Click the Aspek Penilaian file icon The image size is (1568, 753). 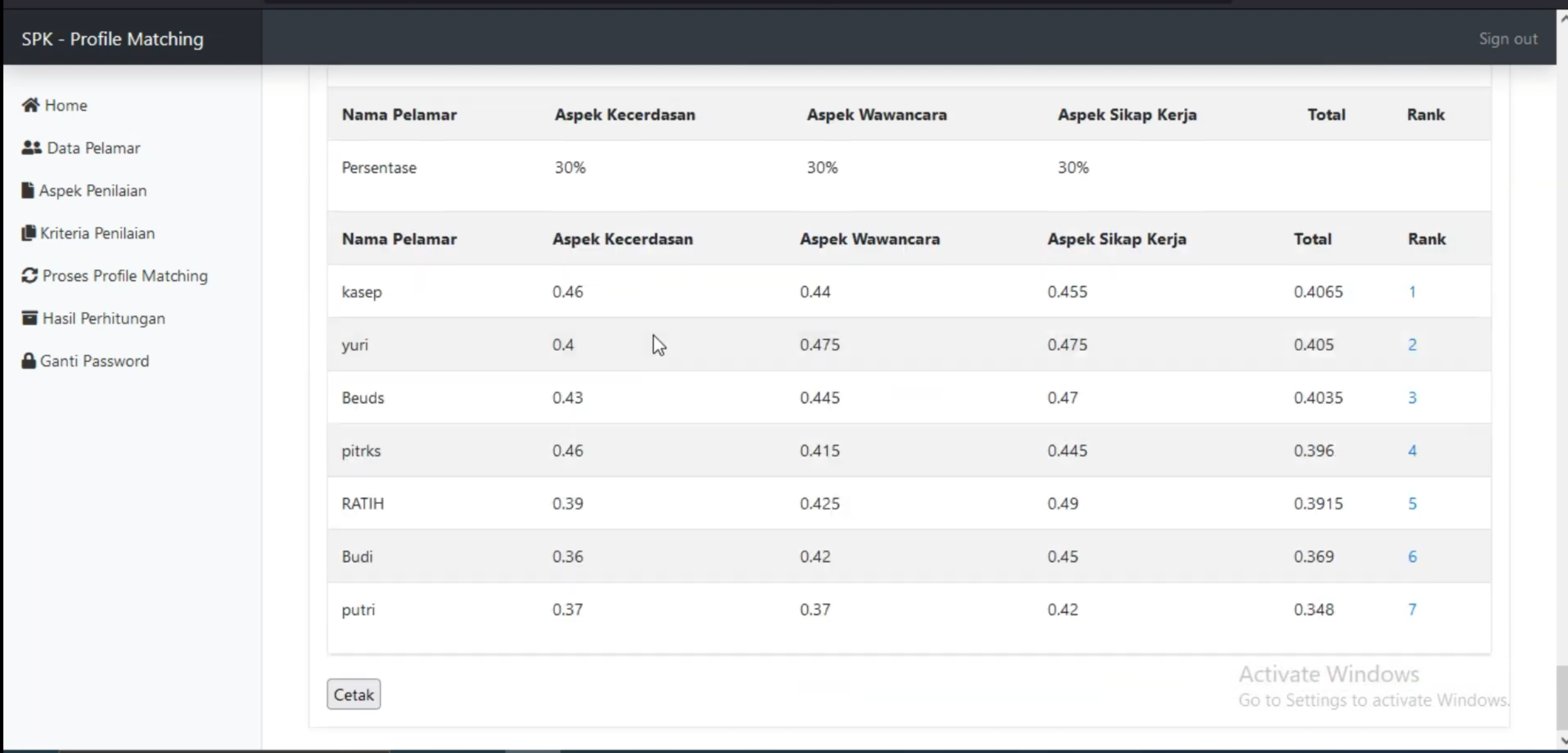coord(28,190)
